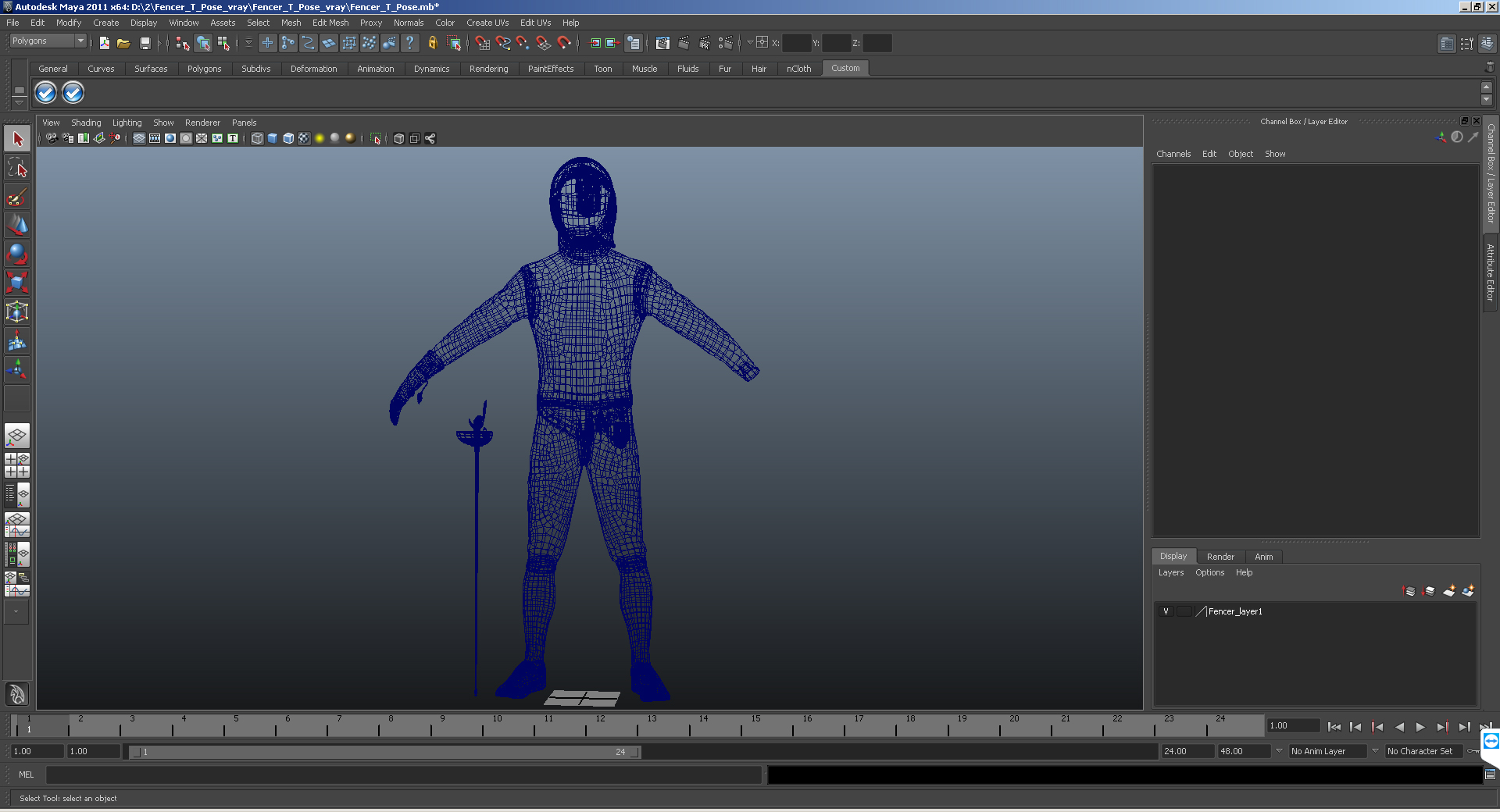Screen dimensions: 1500x812
Task: Expand the toolbox layout options arrow
Action: click(x=16, y=612)
